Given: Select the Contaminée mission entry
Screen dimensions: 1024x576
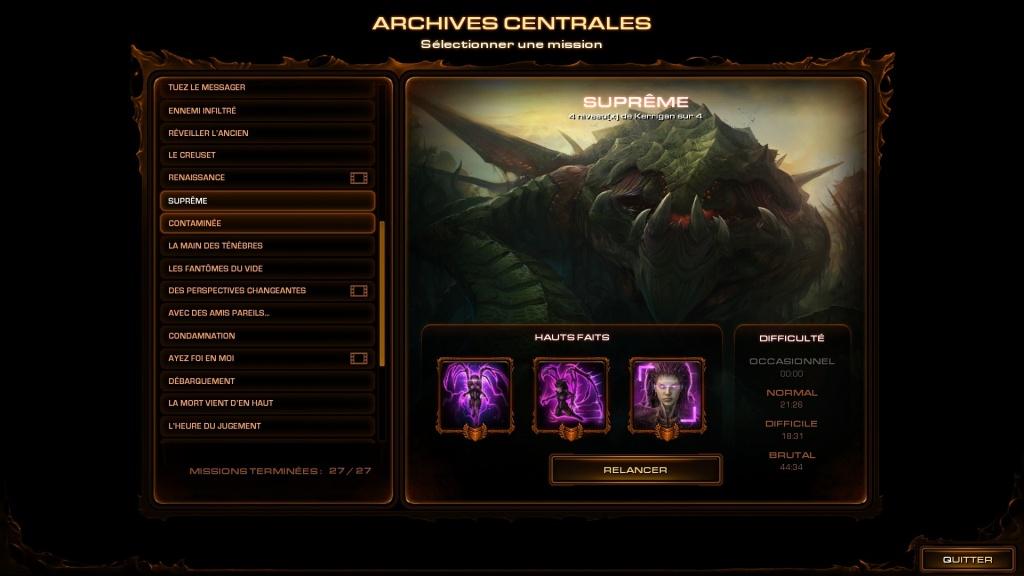Looking at the screenshot, I should click(268, 223).
